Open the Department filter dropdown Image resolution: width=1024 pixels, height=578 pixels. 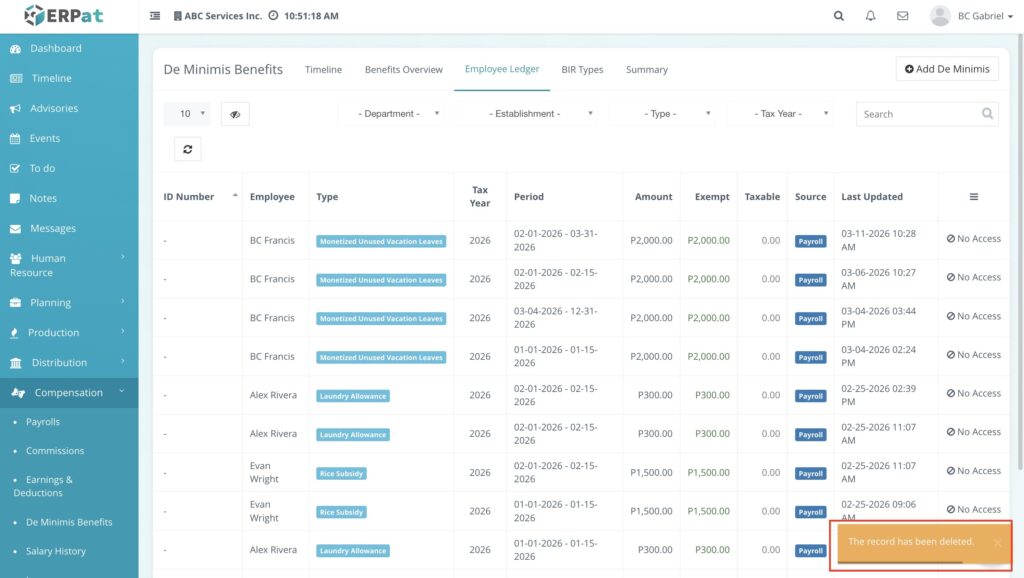point(392,114)
